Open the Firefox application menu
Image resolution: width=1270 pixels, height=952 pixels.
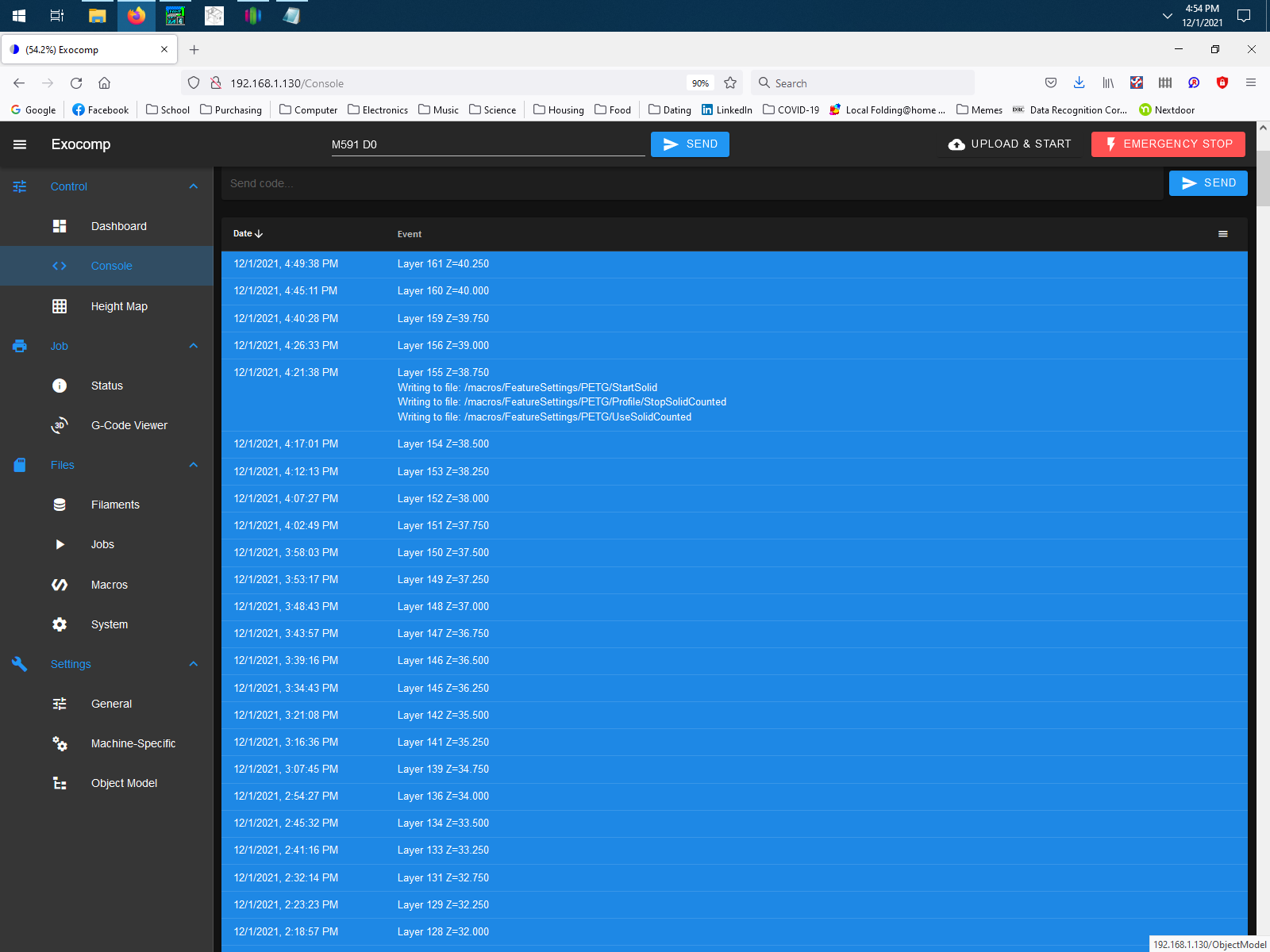[1251, 83]
